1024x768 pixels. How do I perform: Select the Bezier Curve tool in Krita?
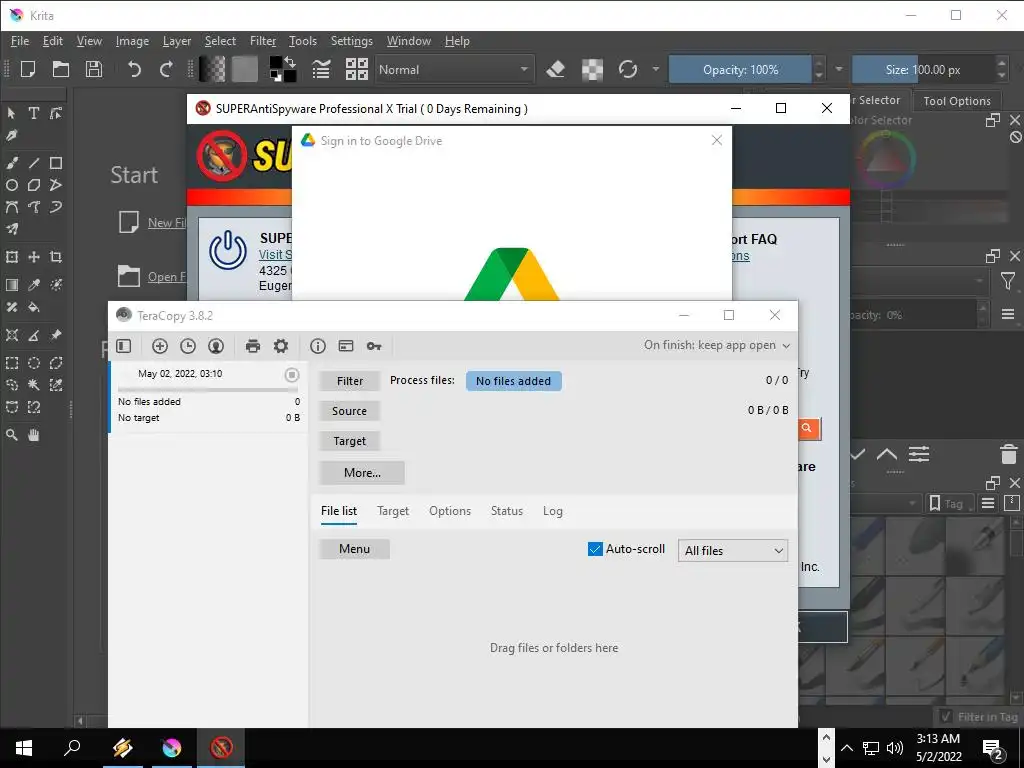click(x=12, y=207)
